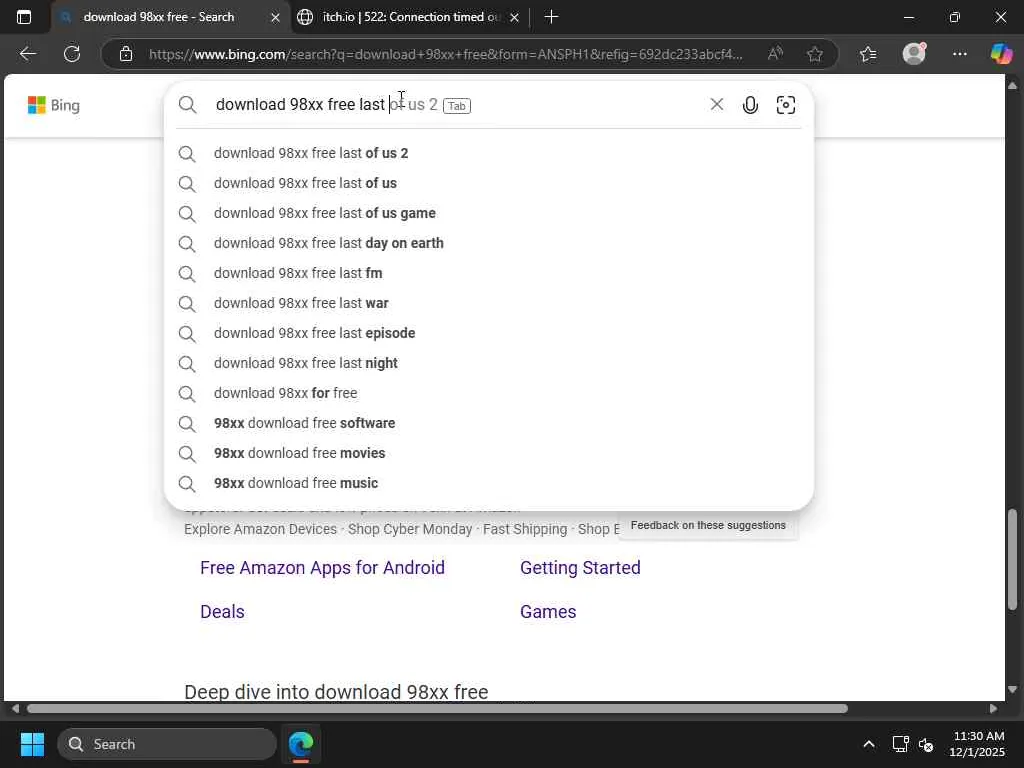This screenshot has height=768, width=1024.
Task: Open Free Amazon Apps for Android link
Action: (322, 568)
